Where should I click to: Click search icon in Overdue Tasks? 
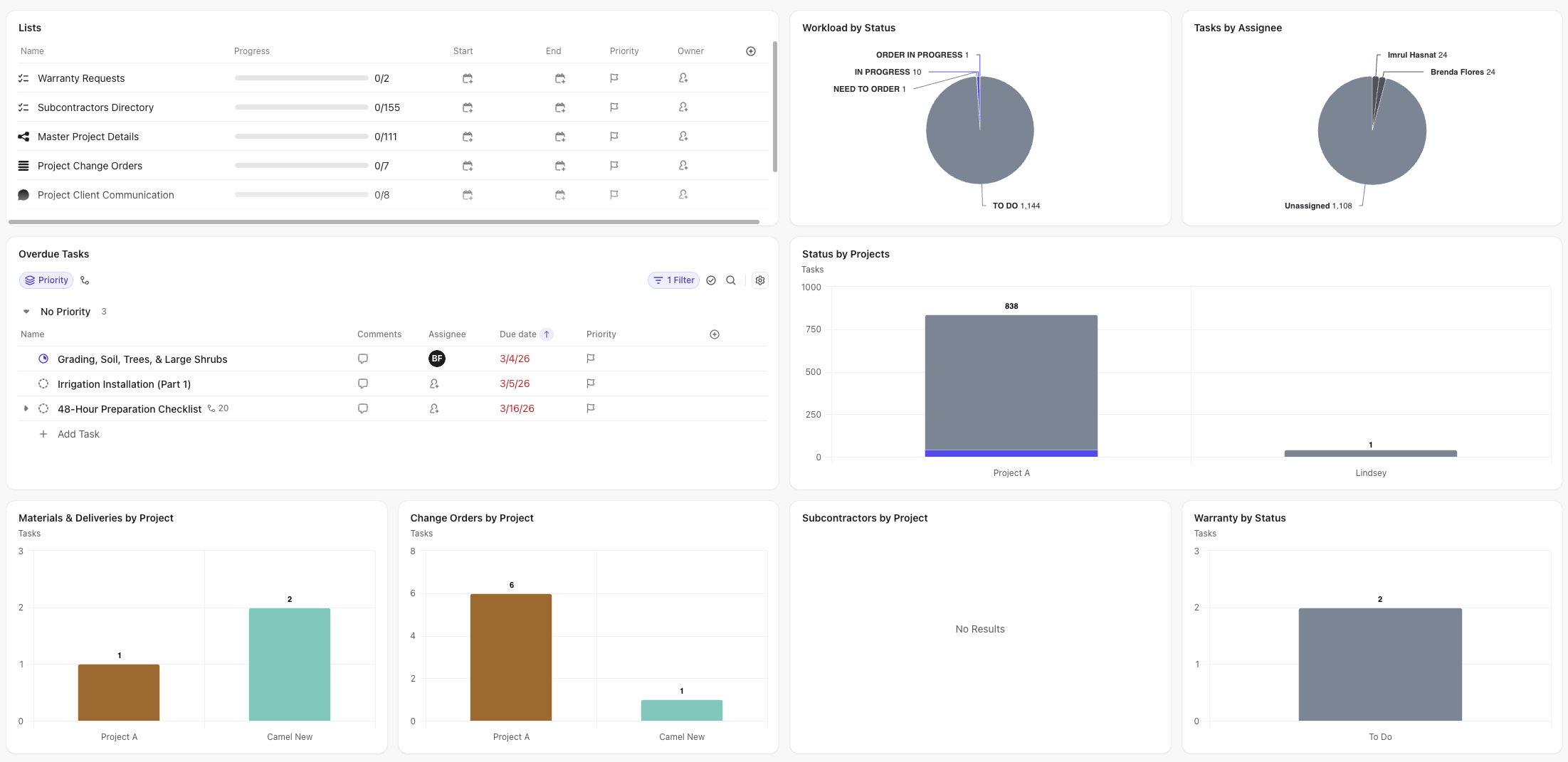point(731,280)
